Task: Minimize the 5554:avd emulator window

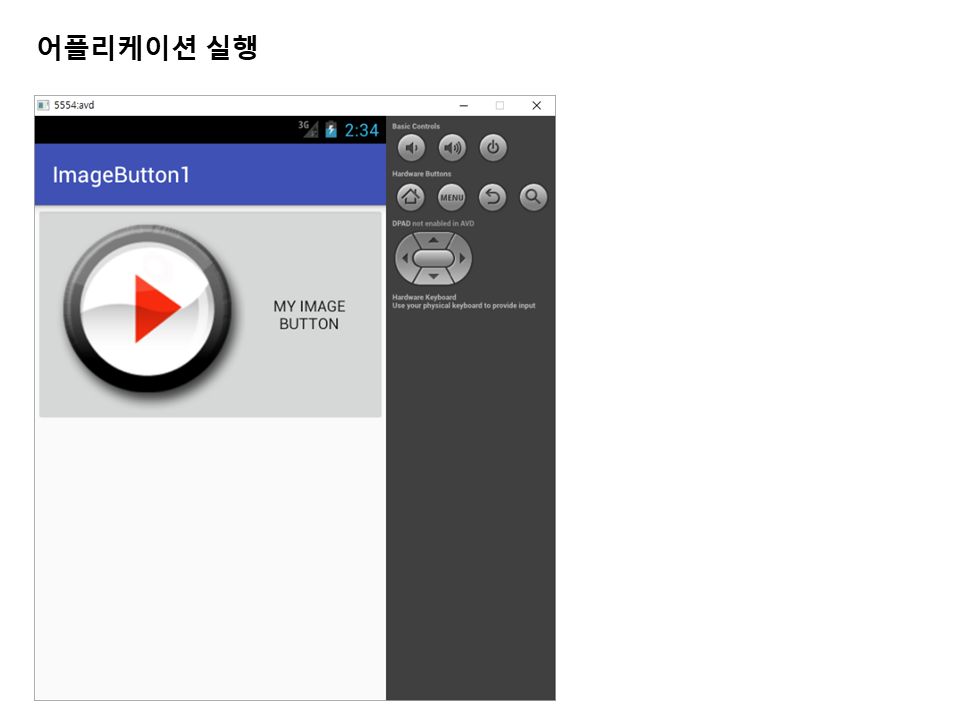Action: pos(464,105)
